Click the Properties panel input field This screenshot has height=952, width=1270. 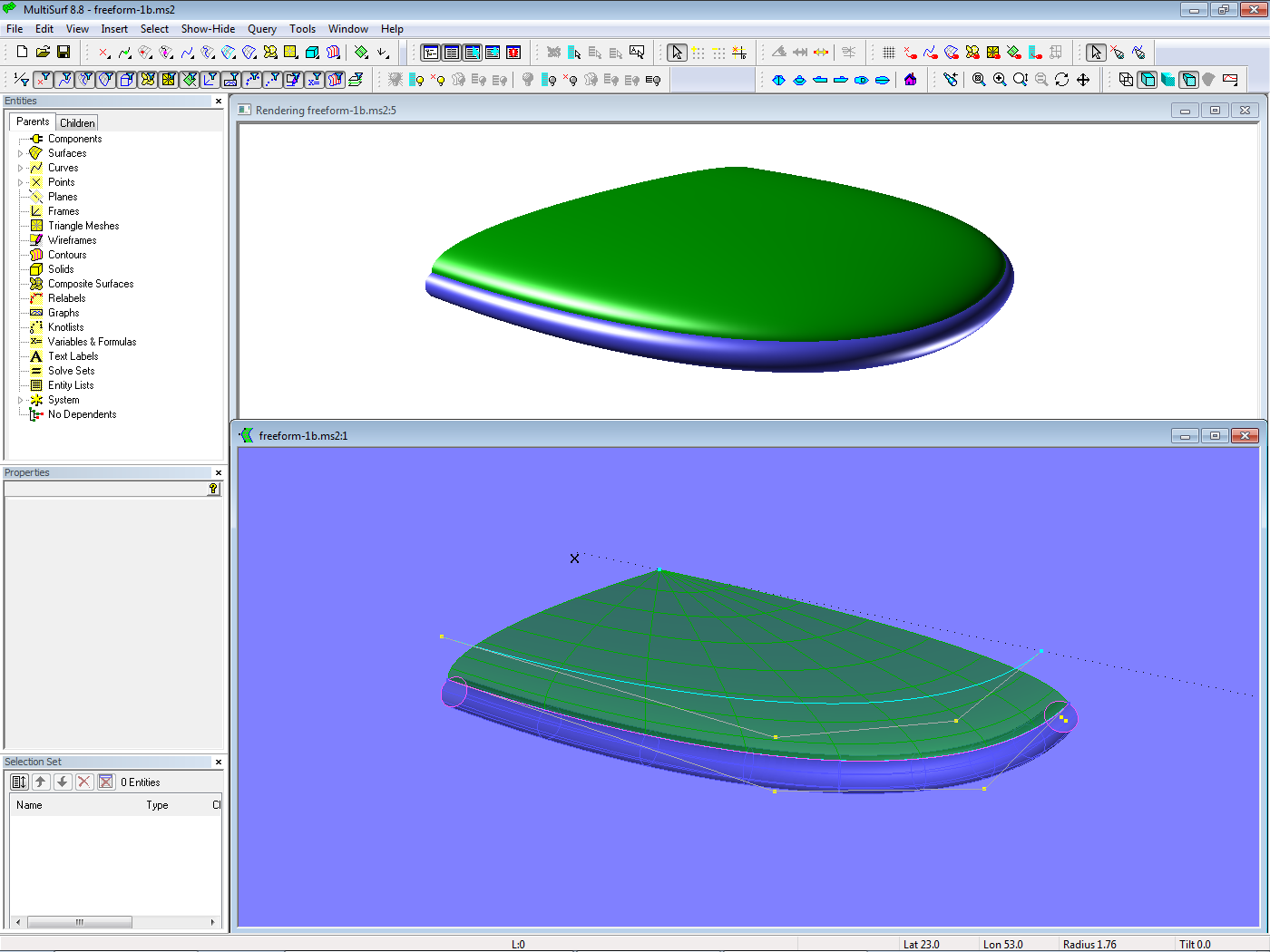point(105,489)
